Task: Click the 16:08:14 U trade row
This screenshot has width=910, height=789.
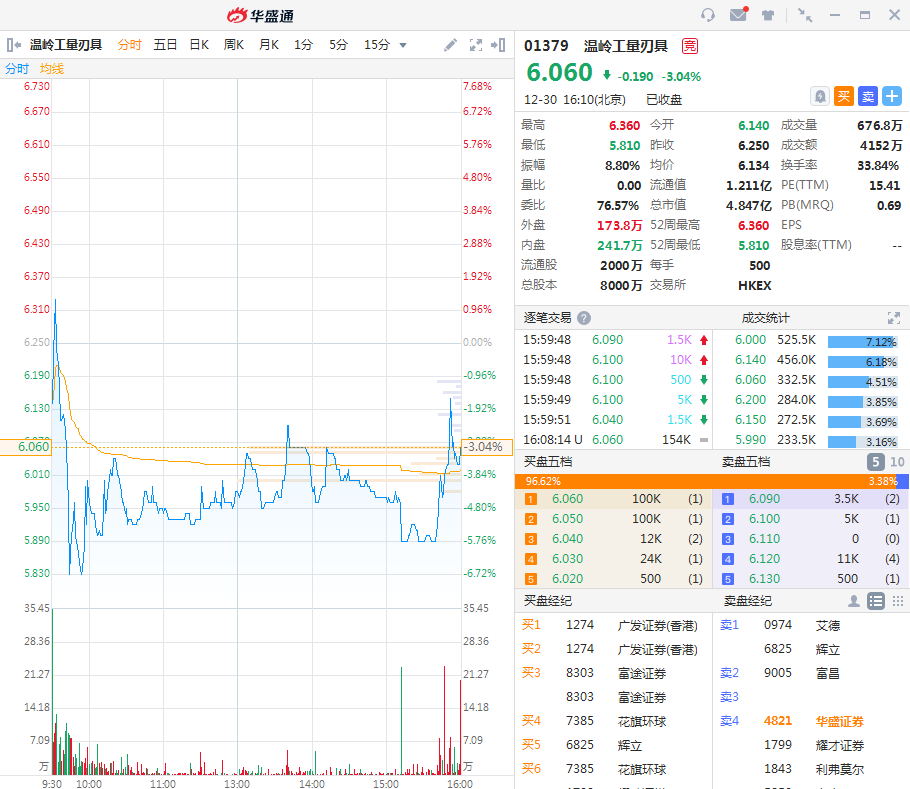Action: point(615,440)
